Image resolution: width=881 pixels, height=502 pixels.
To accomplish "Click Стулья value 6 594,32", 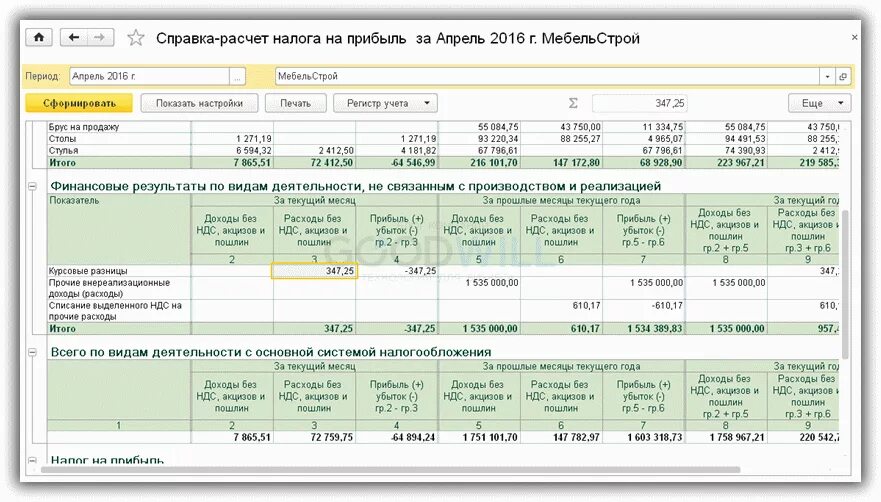I will (x=253, y=151).
